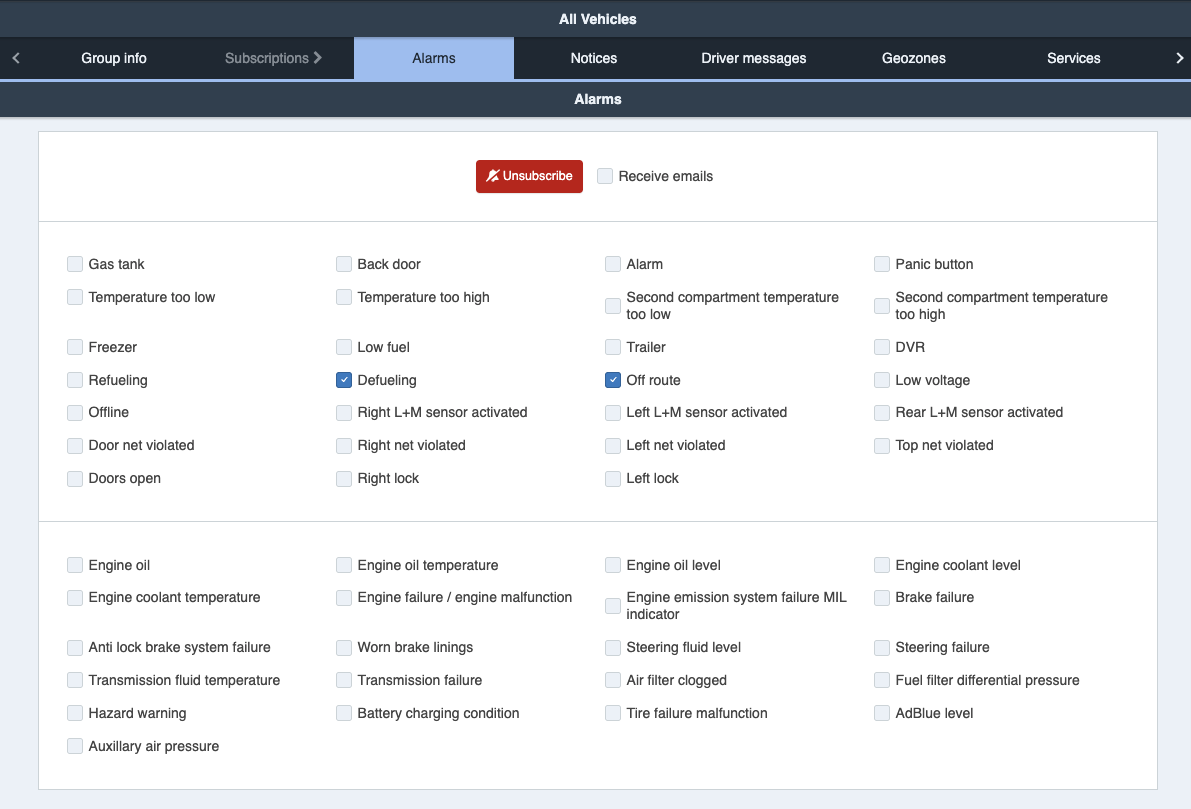Image resolution: width=1191 pixels, height=809 pixels.
Task: Open the Driver messages tab
Action: click(x=753, y=58)
